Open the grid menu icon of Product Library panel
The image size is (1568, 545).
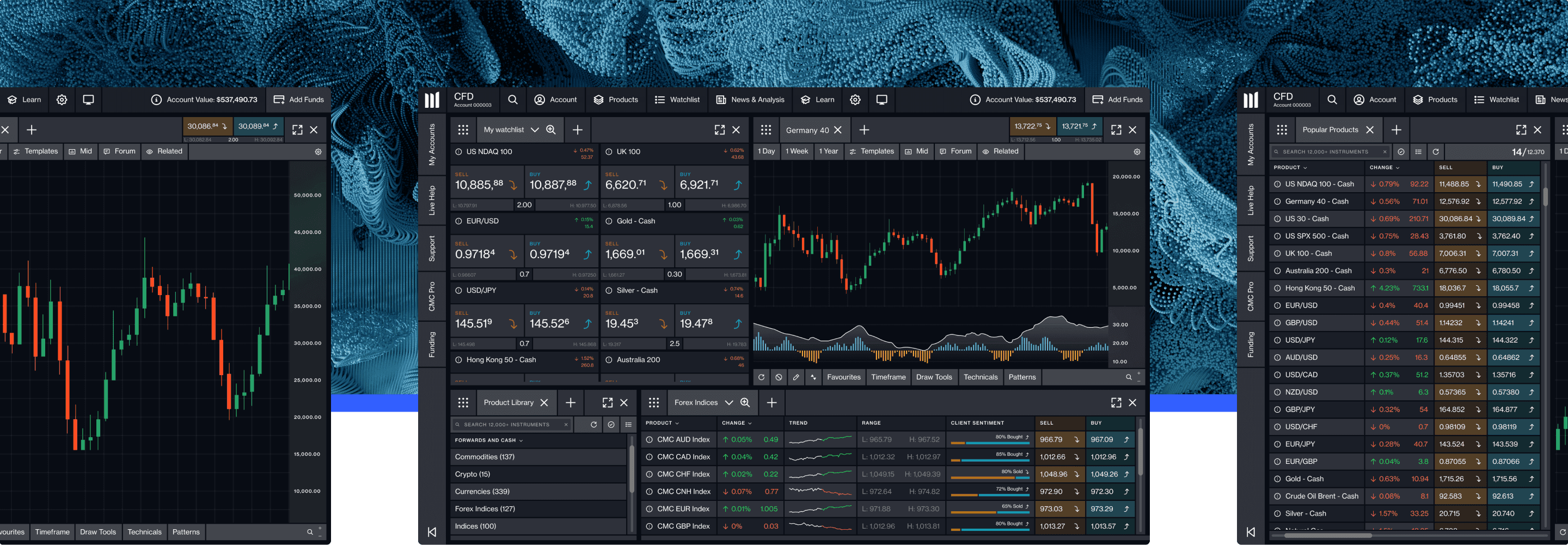pyautogui.click(x=463, y=402)
